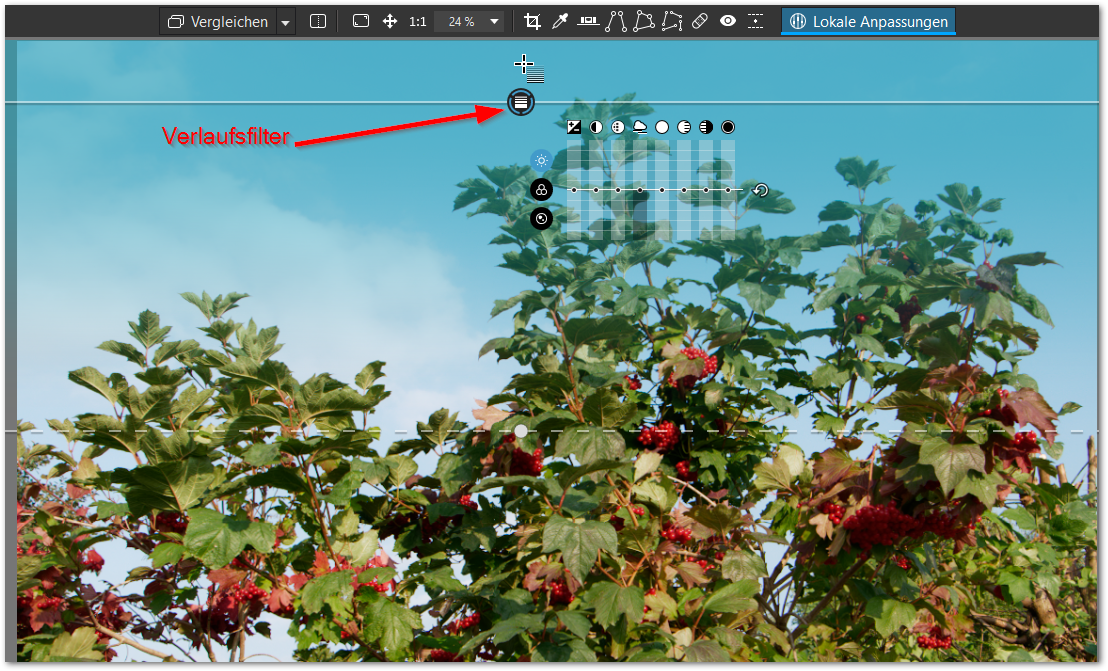Image resolution: width=1108 pixels, height=671 pixels.
Task: Toggle the split preview view
Action: [x=318, y=21]
